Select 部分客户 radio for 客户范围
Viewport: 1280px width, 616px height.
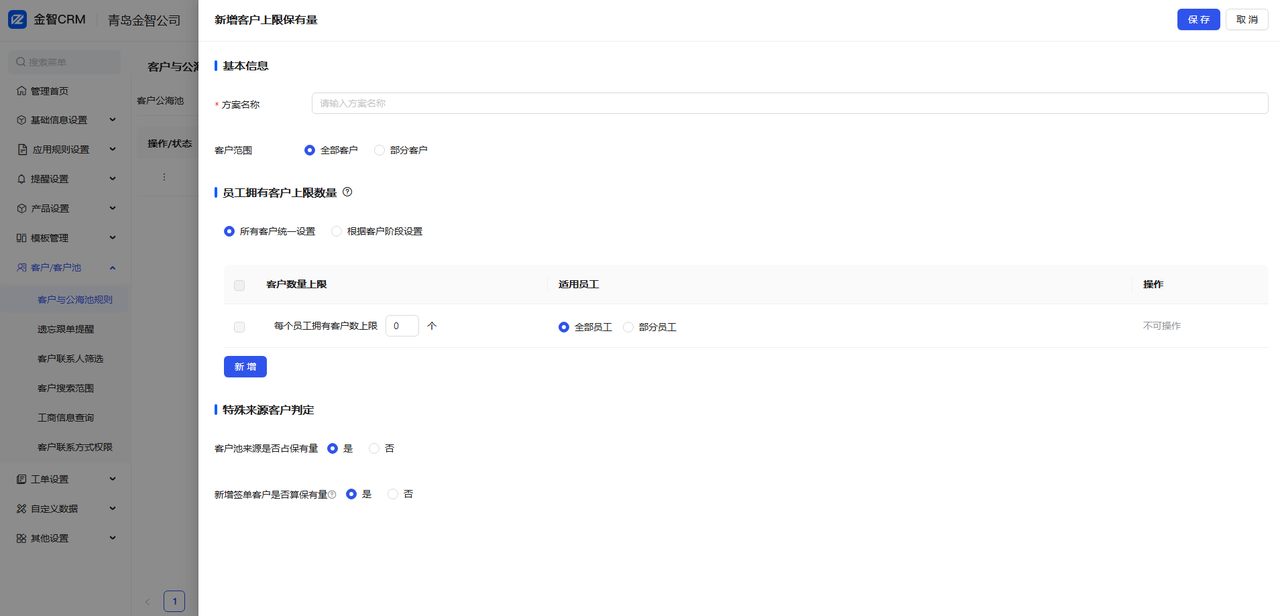point(379,150)
